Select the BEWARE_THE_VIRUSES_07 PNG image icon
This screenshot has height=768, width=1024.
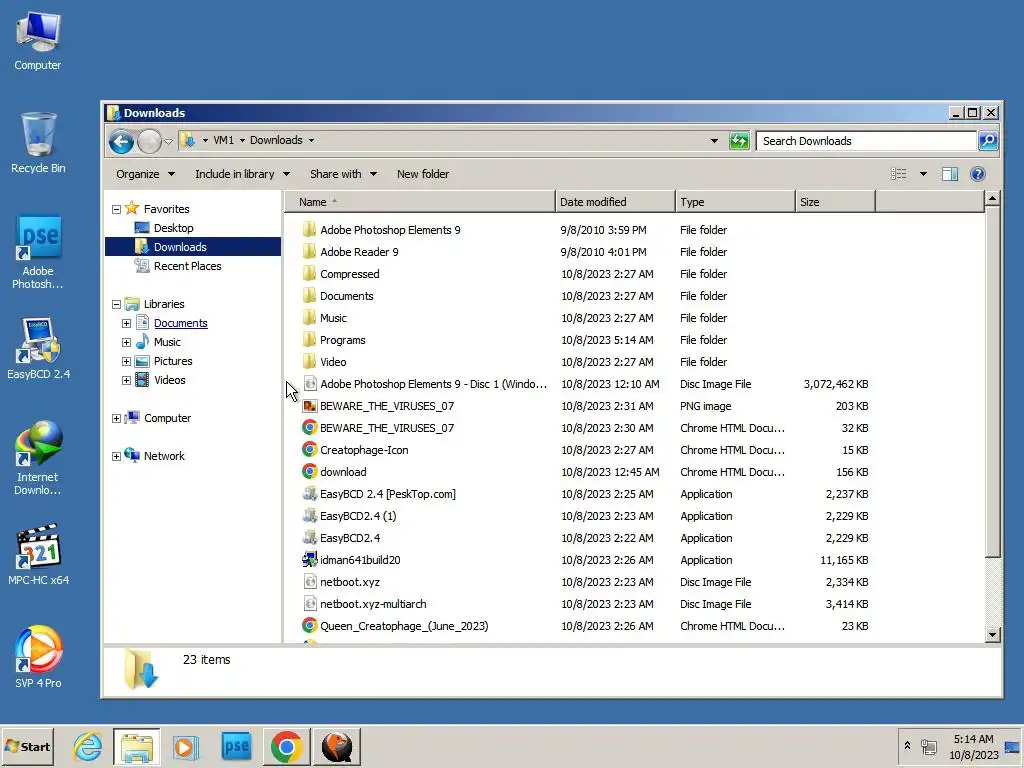310,406
